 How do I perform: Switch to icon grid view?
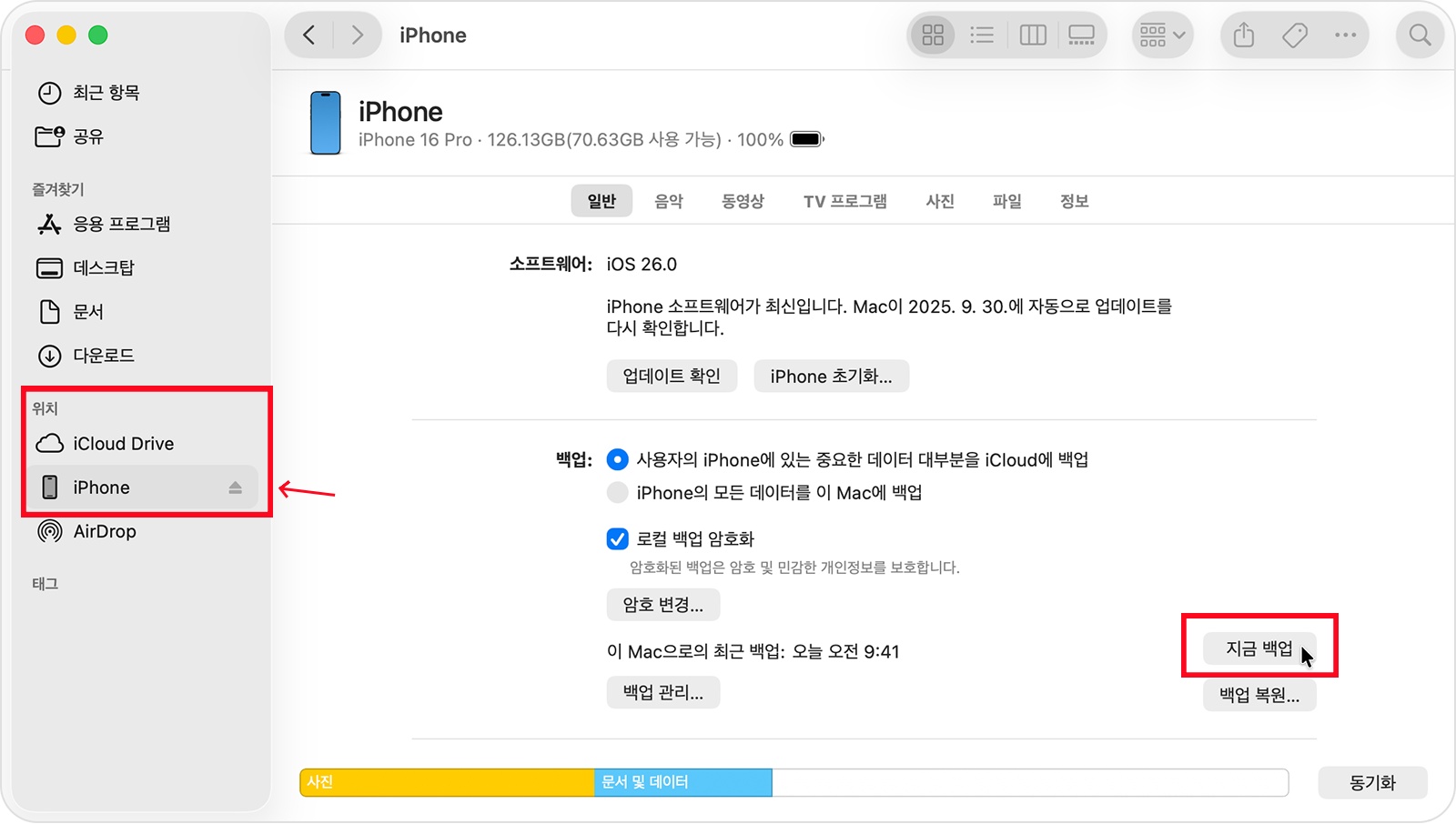[x=933, y=35]
